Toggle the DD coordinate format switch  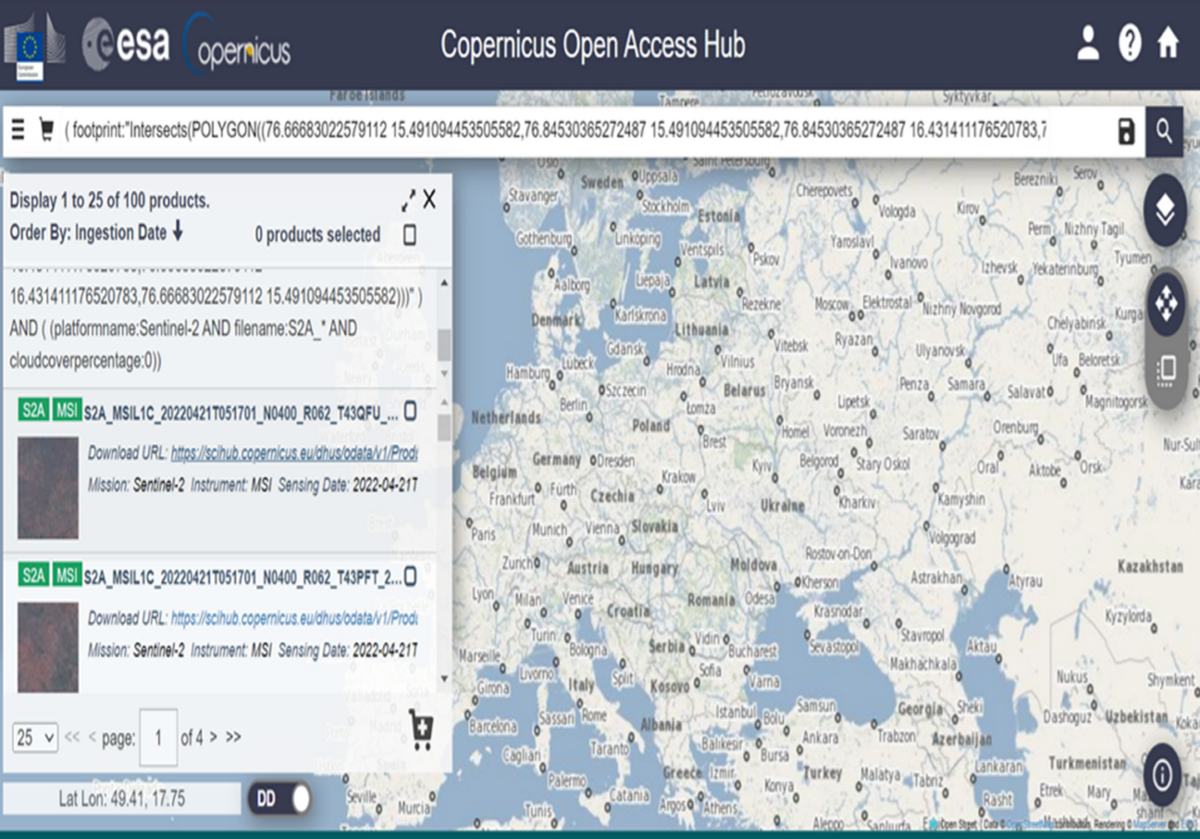[x=279, y=799]
